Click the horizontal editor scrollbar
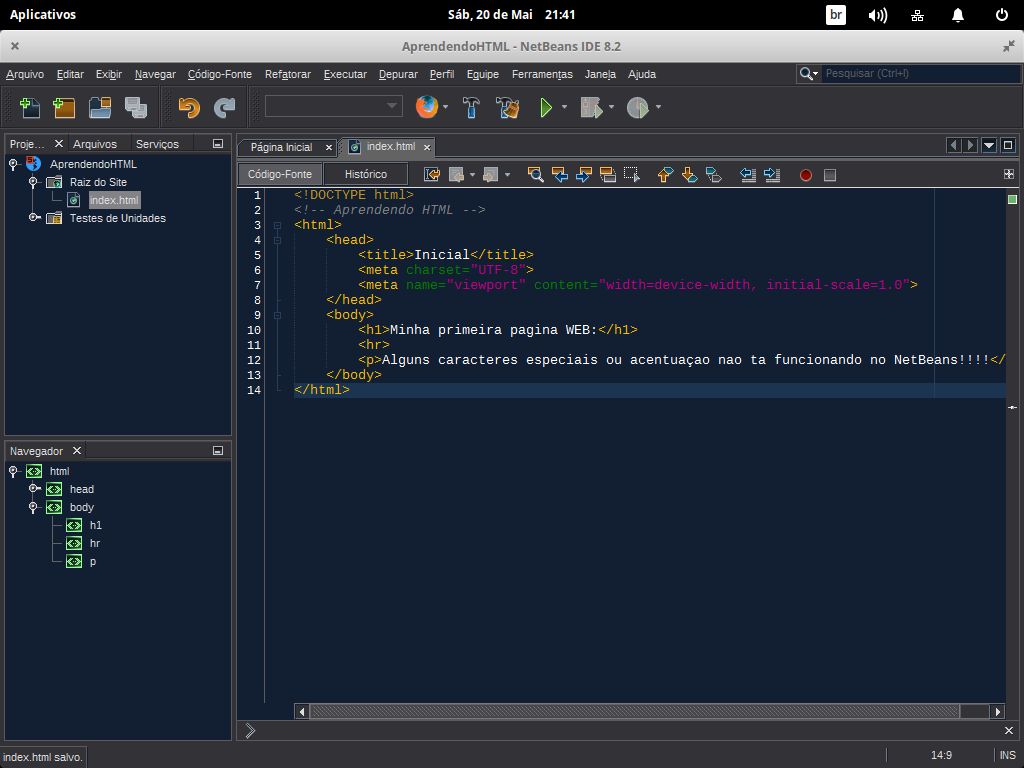Viewport: 1024px width, 768px height. tap(634, 711)
